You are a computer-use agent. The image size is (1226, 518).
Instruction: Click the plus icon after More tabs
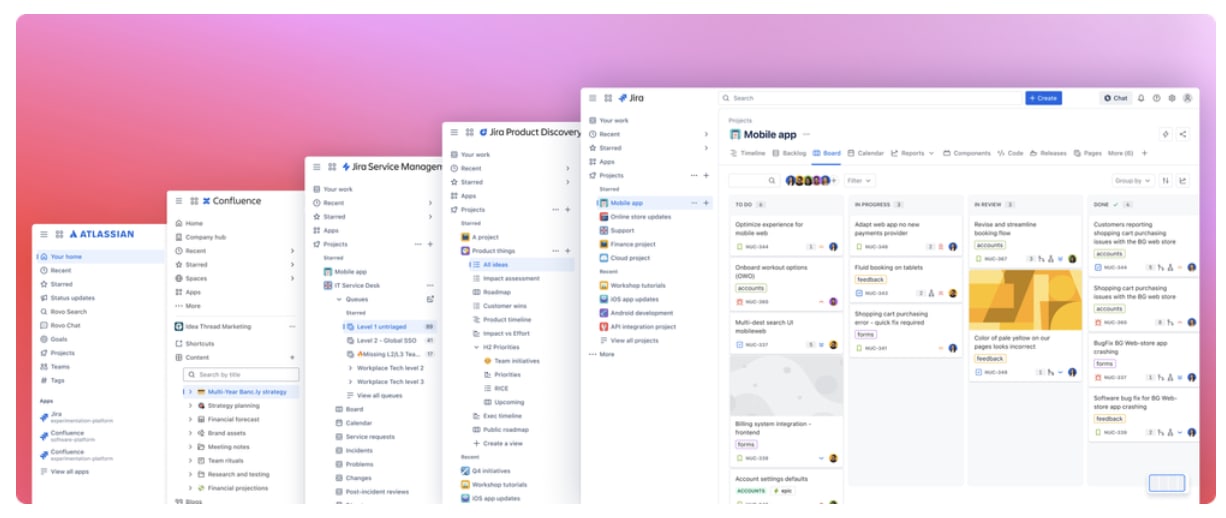pos(1145,153)
